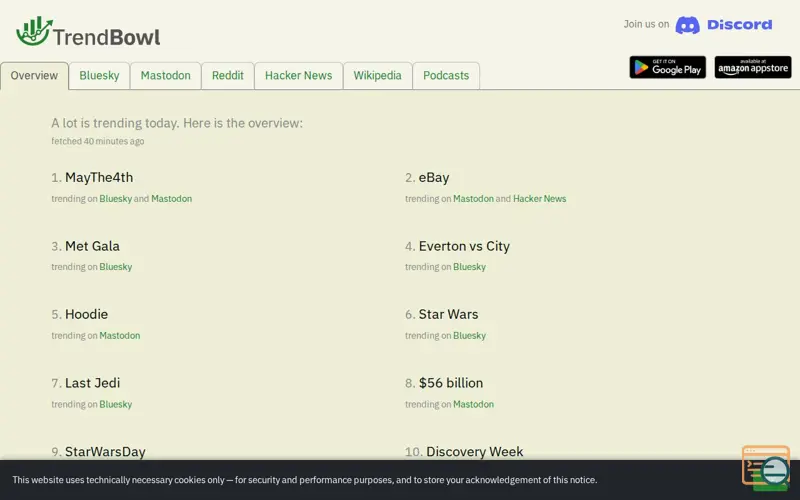This screenshot has height=500, width=800.
Task: Click the Discovery Week trend title
Action: pyautogui.click(x=474, y=452)
